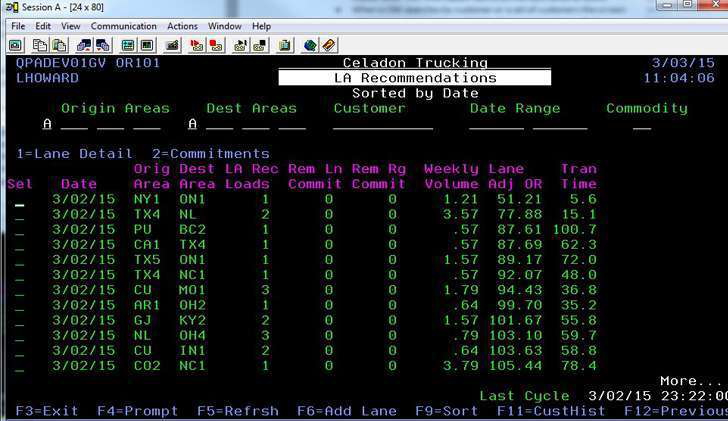Click the globe Support toolbar icon
Viewport: 728px width, 421px height.
point(310,45)
